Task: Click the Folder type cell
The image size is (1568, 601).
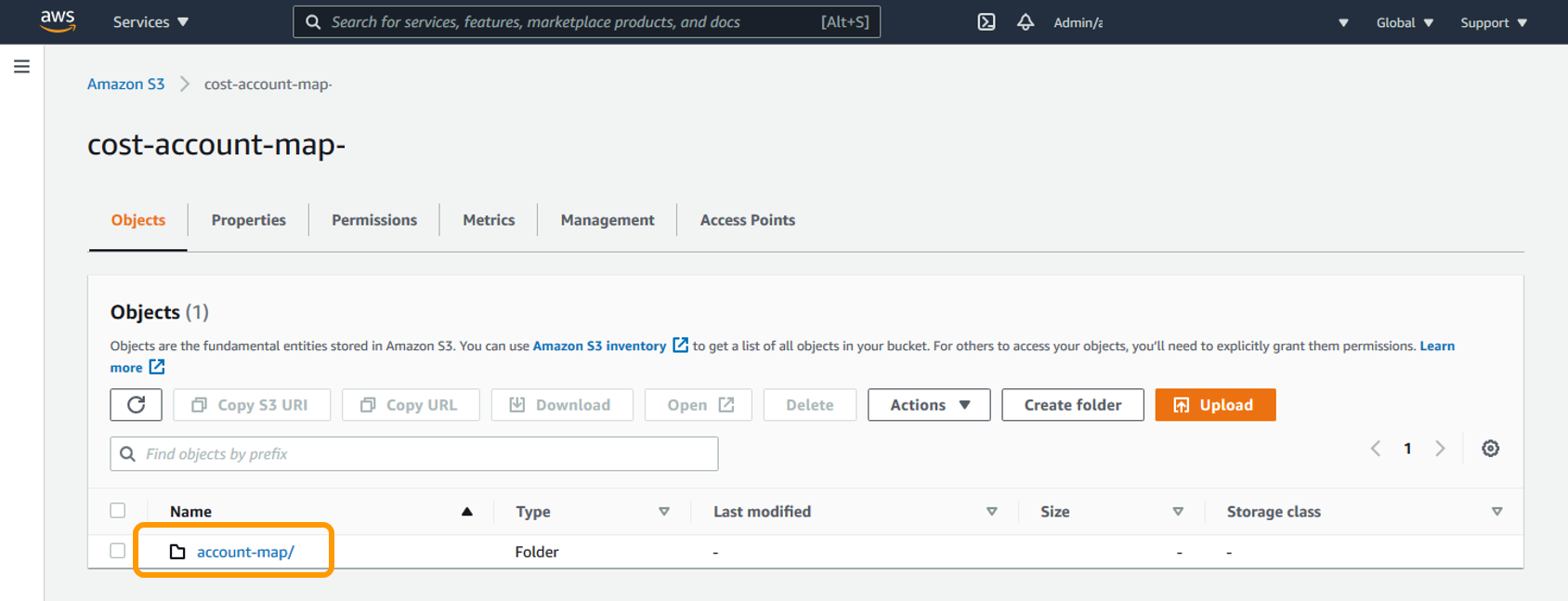Action: [537, 552]
